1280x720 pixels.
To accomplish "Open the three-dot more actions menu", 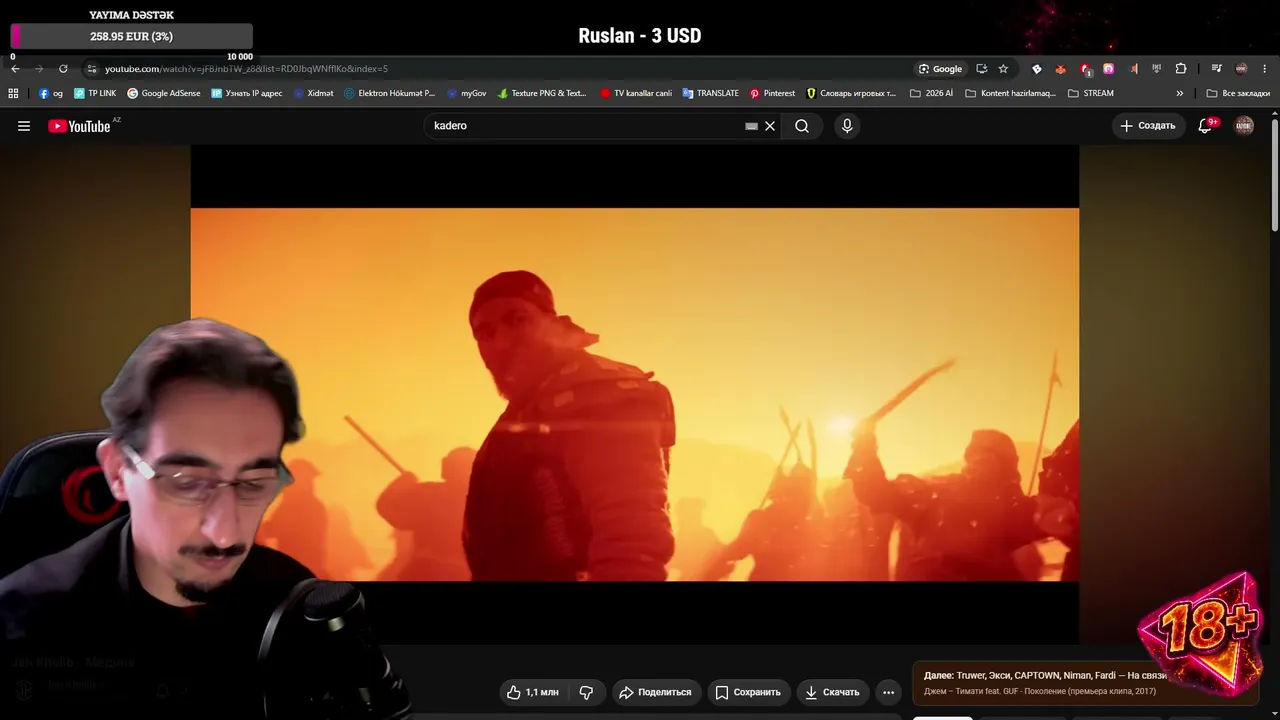I will (x=888, y=692).
